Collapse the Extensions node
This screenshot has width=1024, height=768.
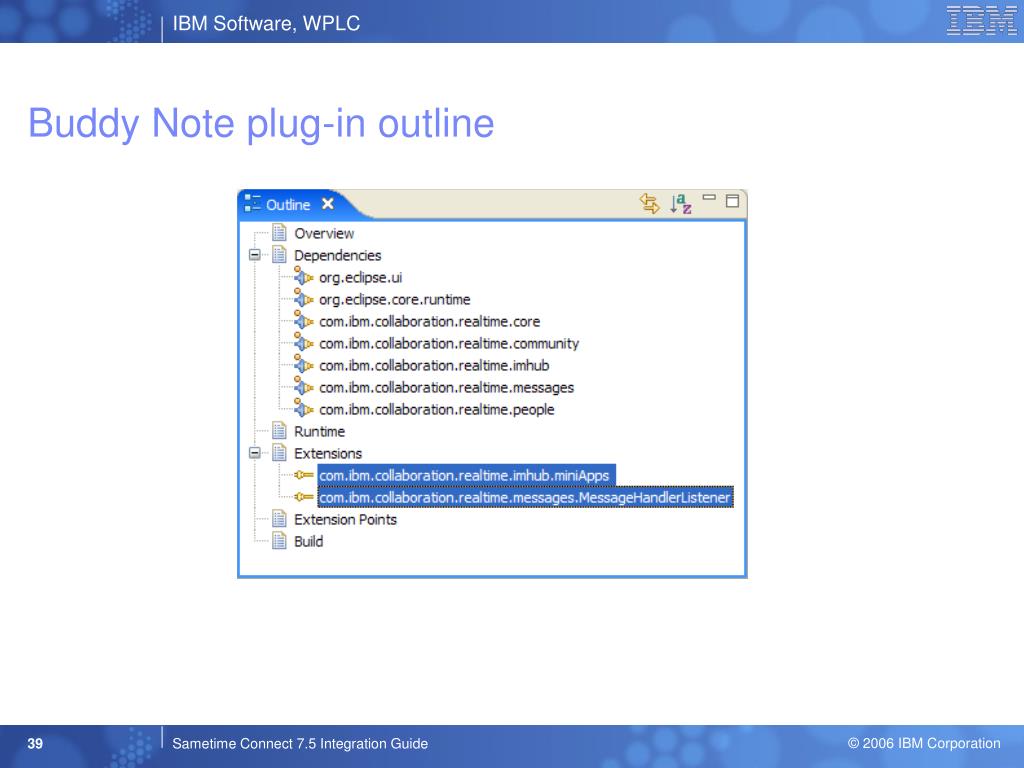pyautogui.click(x=255, y=453)
